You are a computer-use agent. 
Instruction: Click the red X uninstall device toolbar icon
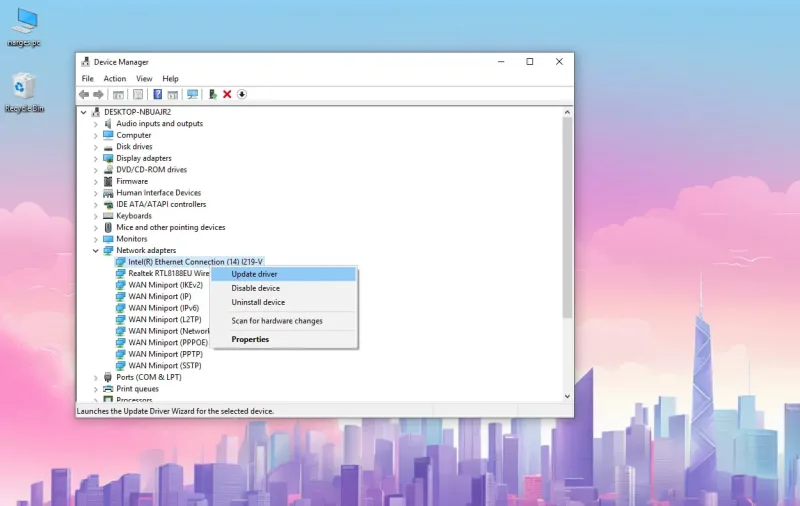pos(227,94)
